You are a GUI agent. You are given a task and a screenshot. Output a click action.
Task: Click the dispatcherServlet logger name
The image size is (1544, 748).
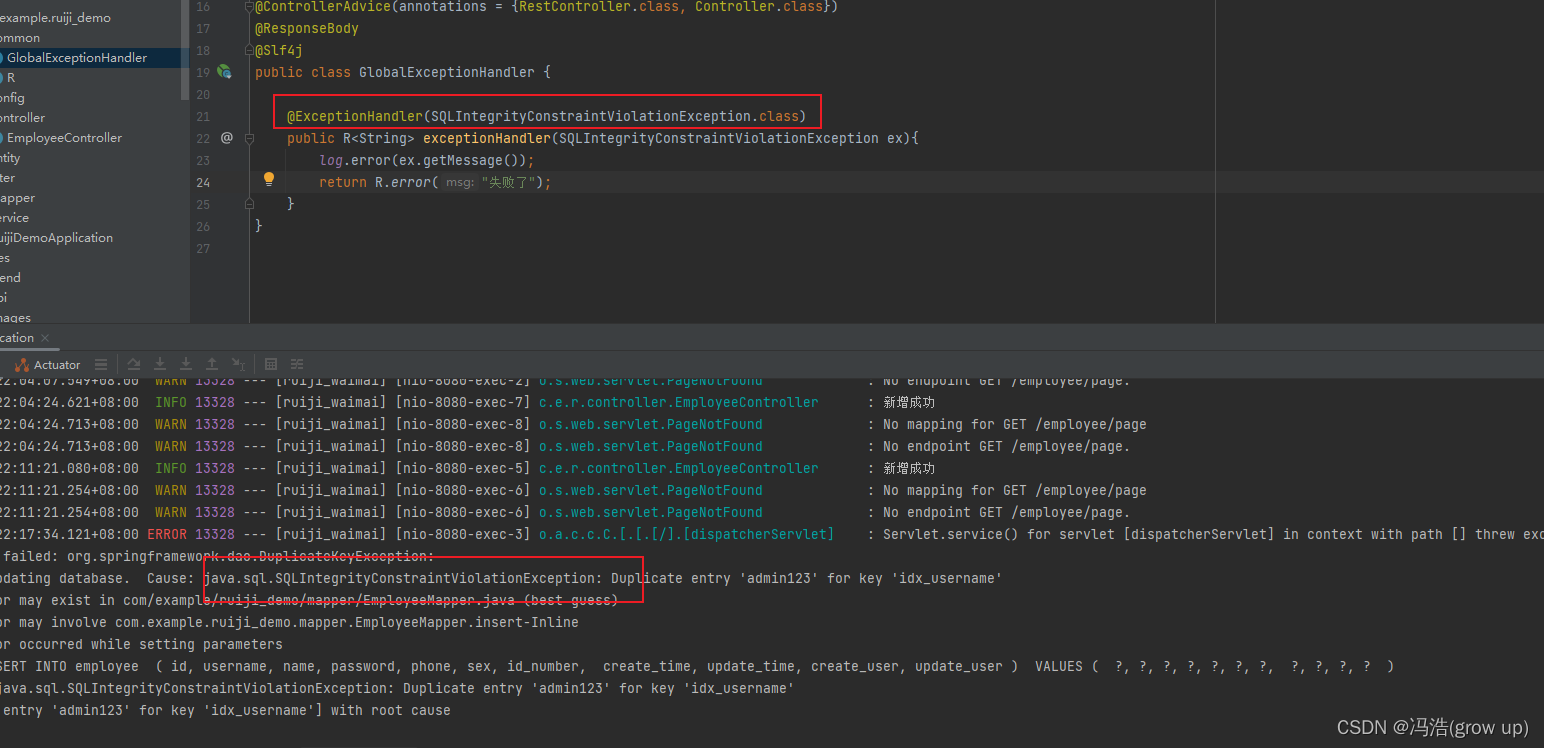click(x=686, y=534)
